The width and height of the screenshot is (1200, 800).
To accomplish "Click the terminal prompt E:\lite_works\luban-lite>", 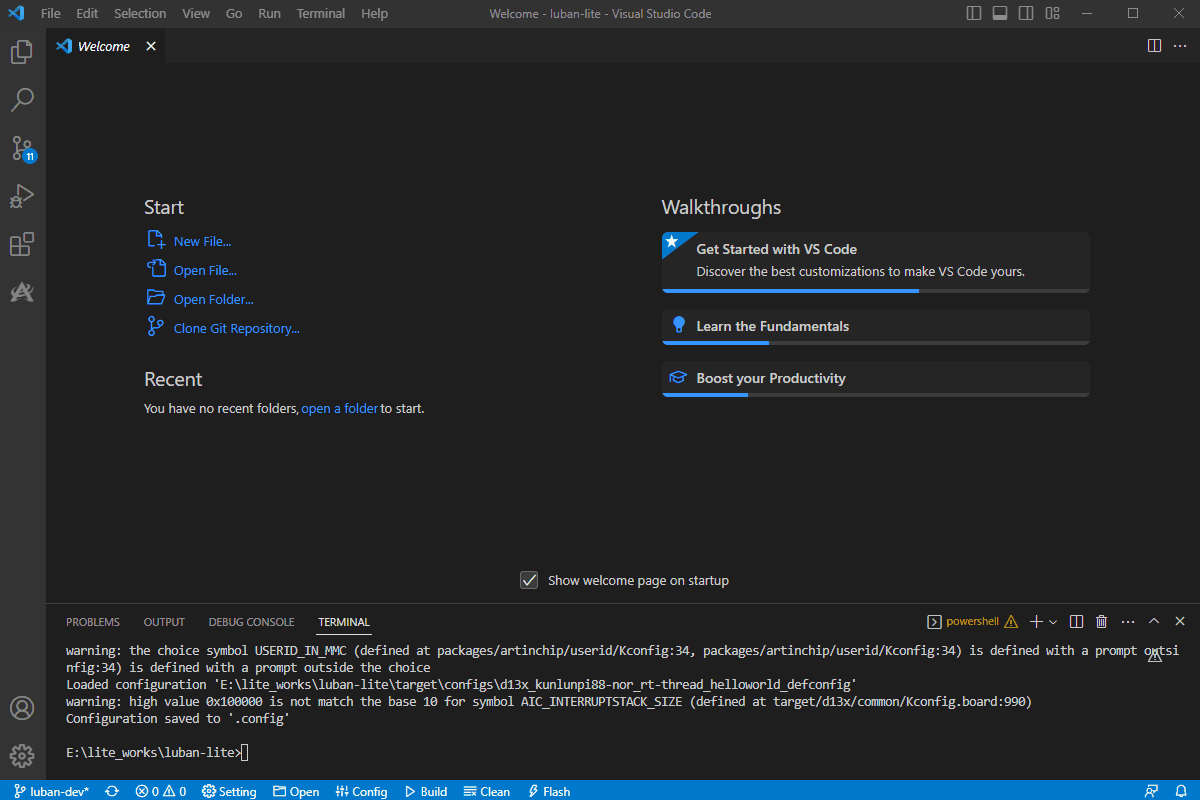I will 153,752.
